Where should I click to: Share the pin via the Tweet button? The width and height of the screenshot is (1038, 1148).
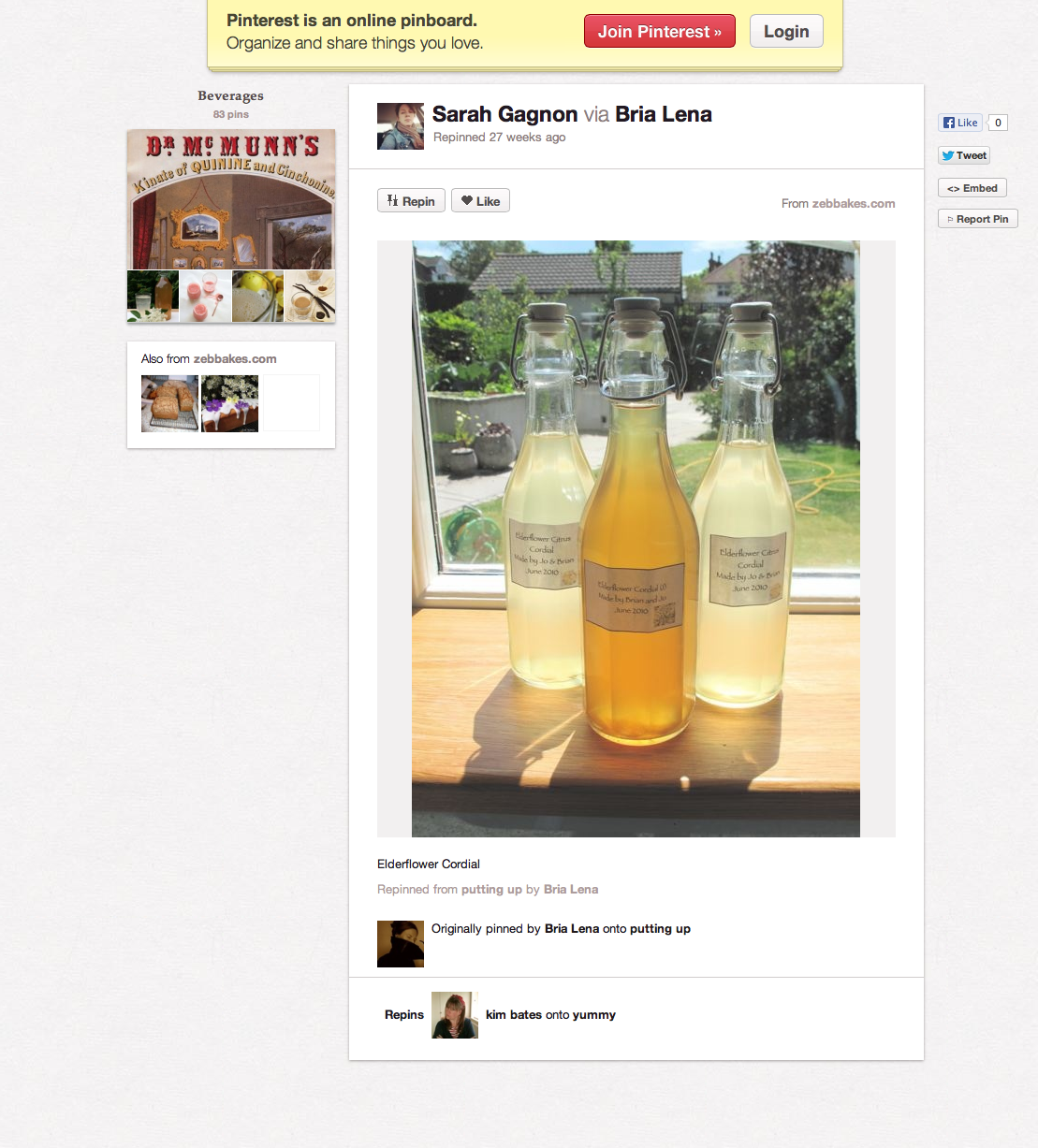[x=963, y=155]
